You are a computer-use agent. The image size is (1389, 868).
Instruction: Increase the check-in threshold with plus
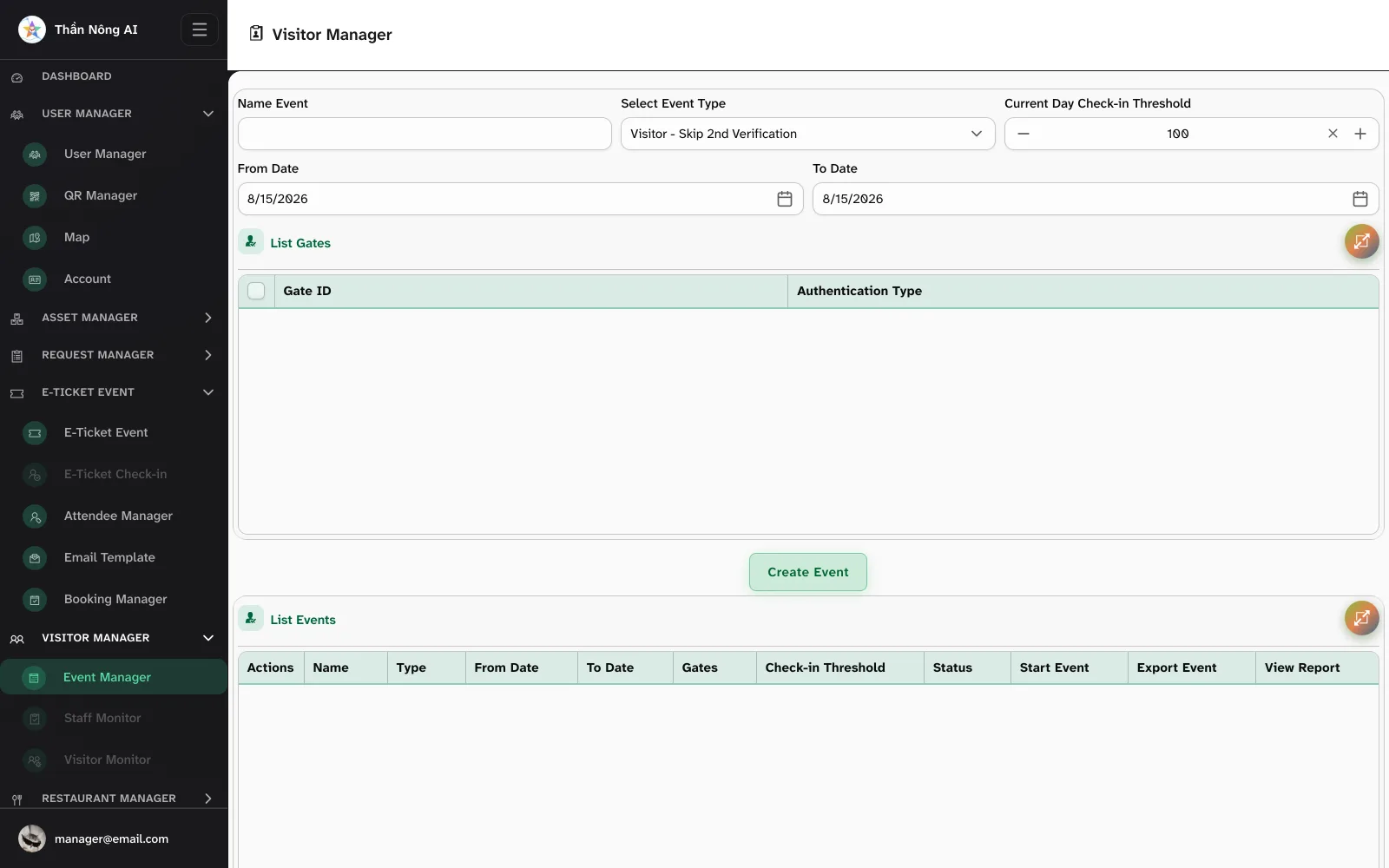(x=1360, y=134)
